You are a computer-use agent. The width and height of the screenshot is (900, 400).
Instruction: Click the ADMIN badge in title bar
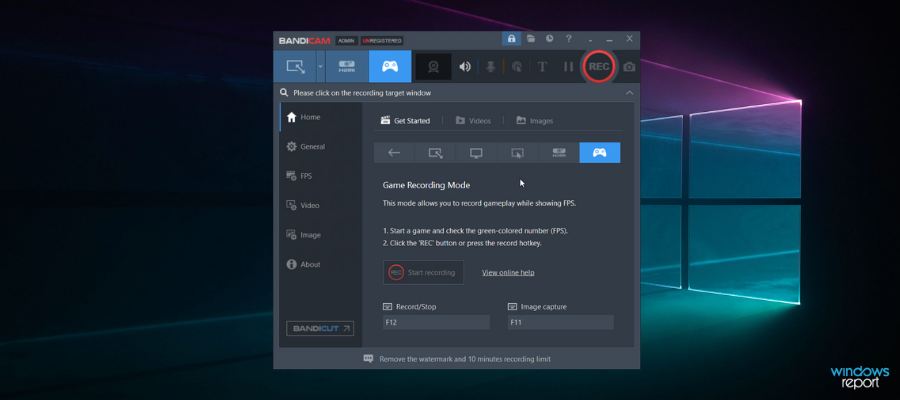click(x=346, y=41)
